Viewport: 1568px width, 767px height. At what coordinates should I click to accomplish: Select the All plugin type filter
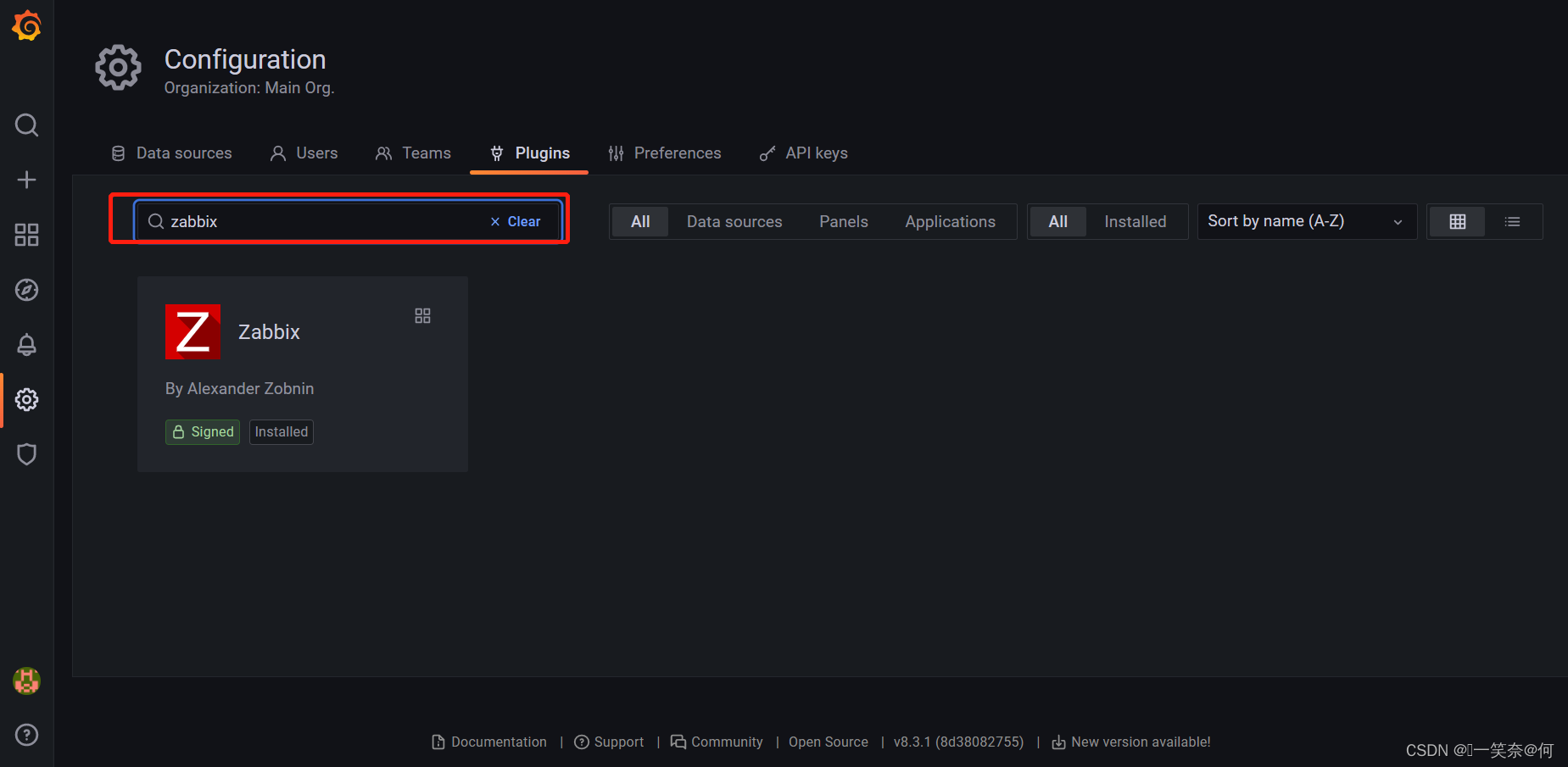640,221
